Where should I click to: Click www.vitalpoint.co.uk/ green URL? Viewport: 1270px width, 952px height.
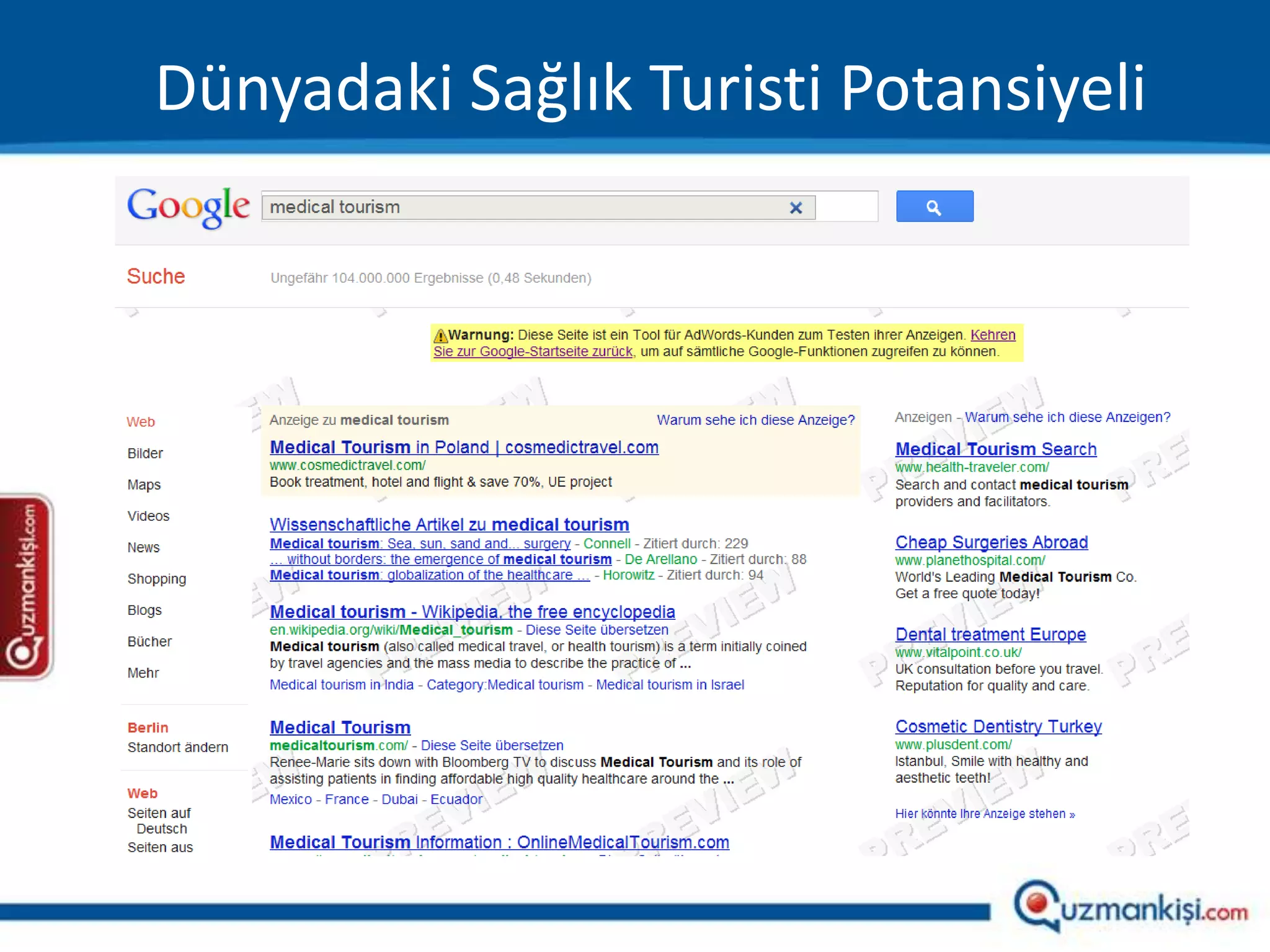959,653
